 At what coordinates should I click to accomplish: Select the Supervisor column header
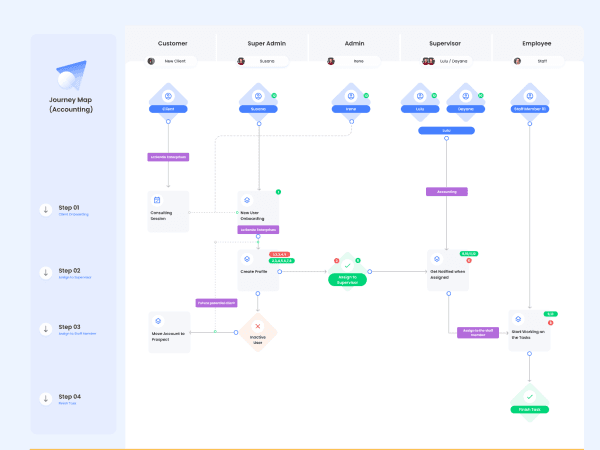click(x=445, y=43)
